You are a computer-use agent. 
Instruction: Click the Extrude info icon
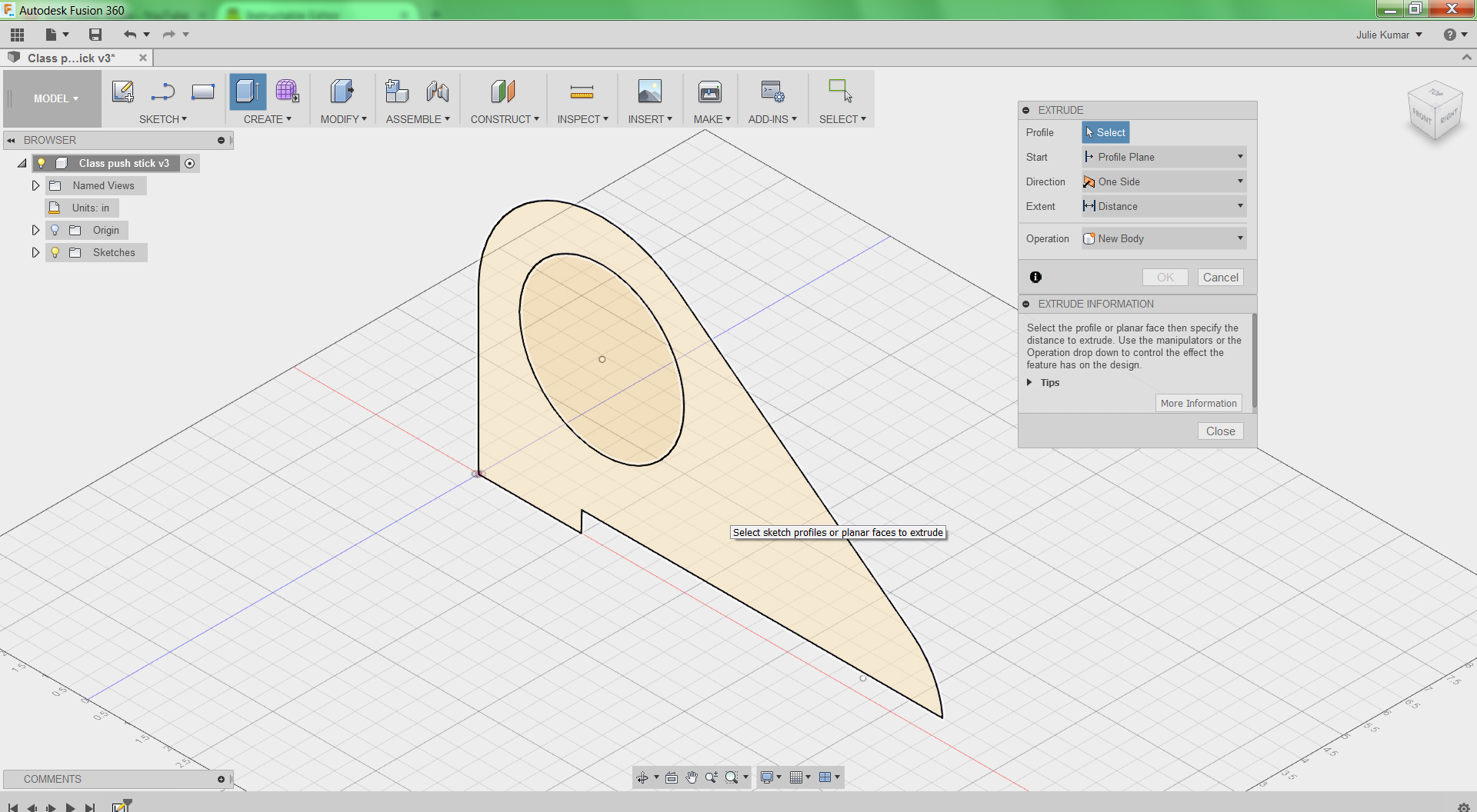(x=1035, y=277)
